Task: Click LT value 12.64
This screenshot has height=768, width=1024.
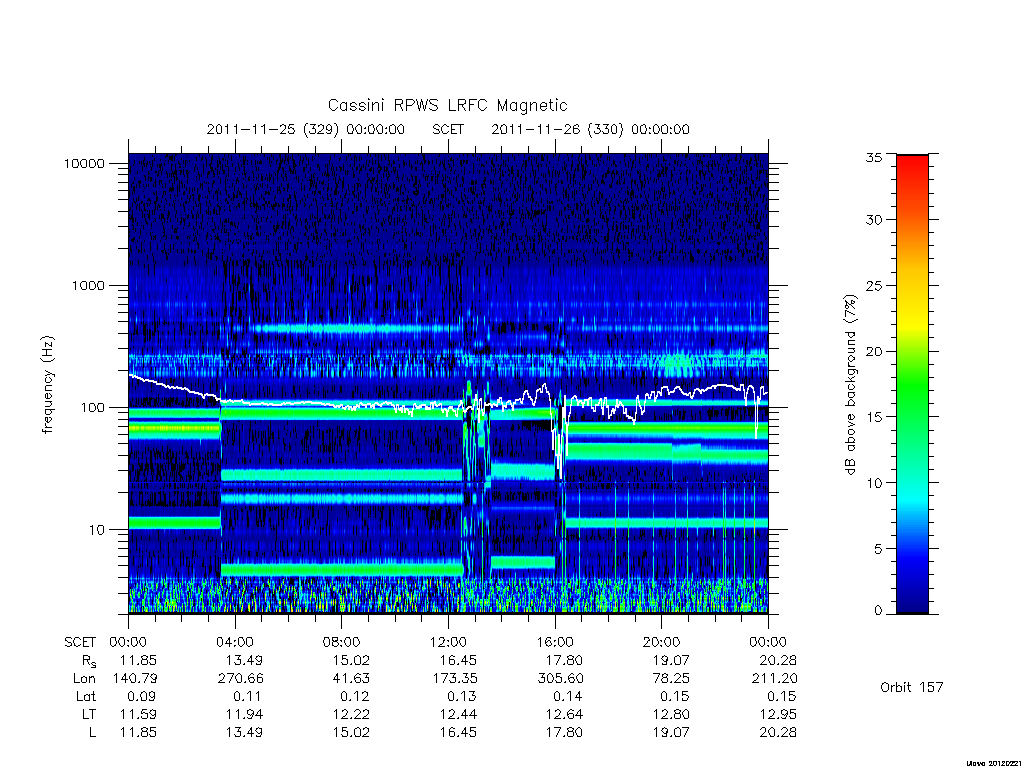Action: 564,714
